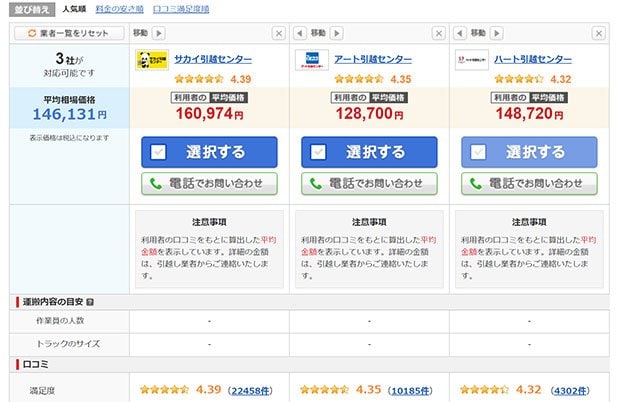Open ハート引越センター link
This screenshot has width=620, height=402.
[x=533, y=59]
